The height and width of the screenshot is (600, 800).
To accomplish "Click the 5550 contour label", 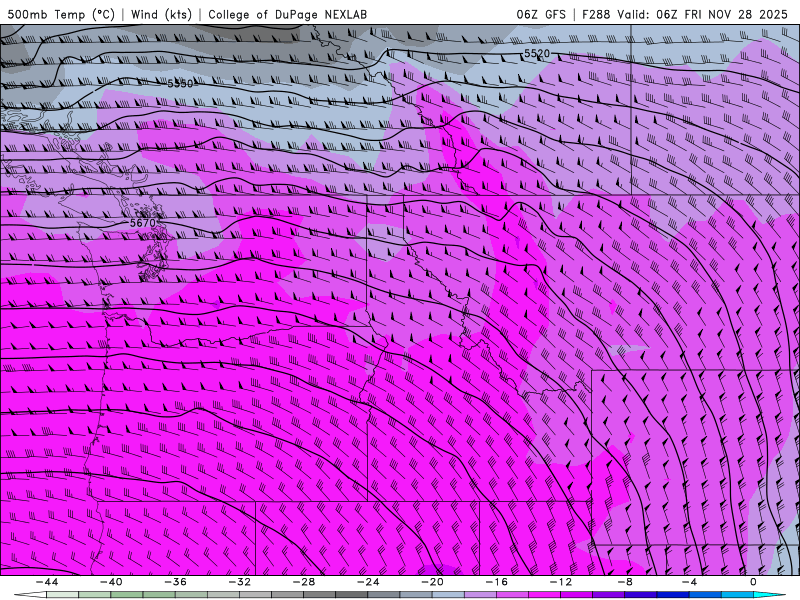I will [181, 84].
